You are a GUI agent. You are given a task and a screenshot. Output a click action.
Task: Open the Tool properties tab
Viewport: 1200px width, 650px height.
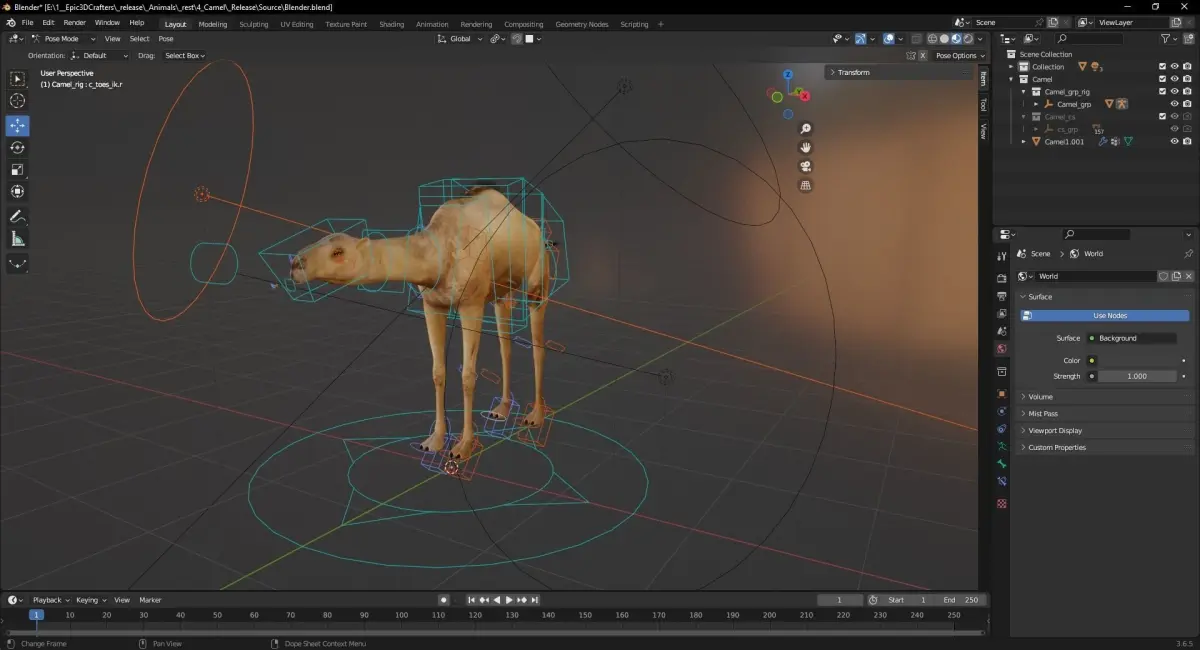point(1002,257)
